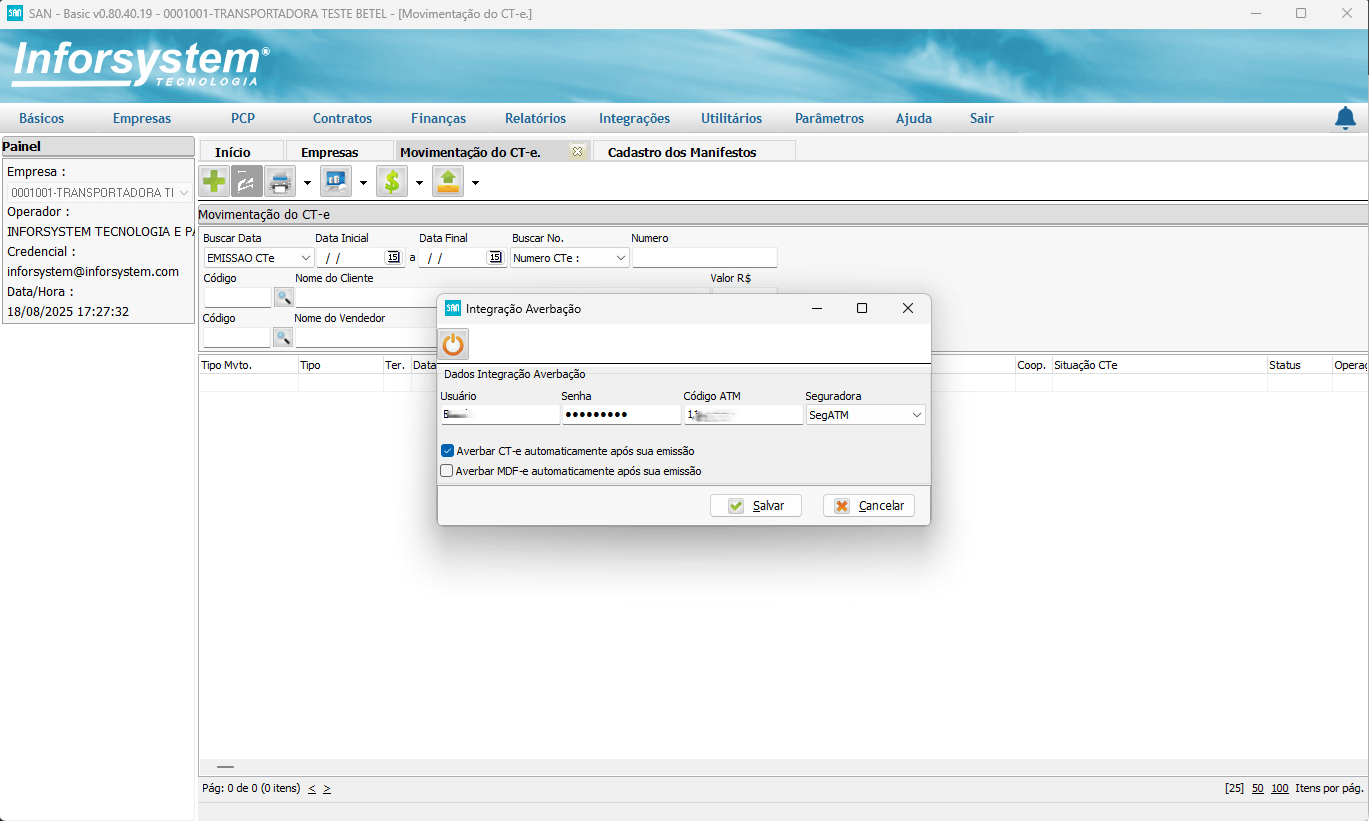Viewport: 1369px width, 821px height.
Task: Set 100 itens por página
Action: 1280,788
